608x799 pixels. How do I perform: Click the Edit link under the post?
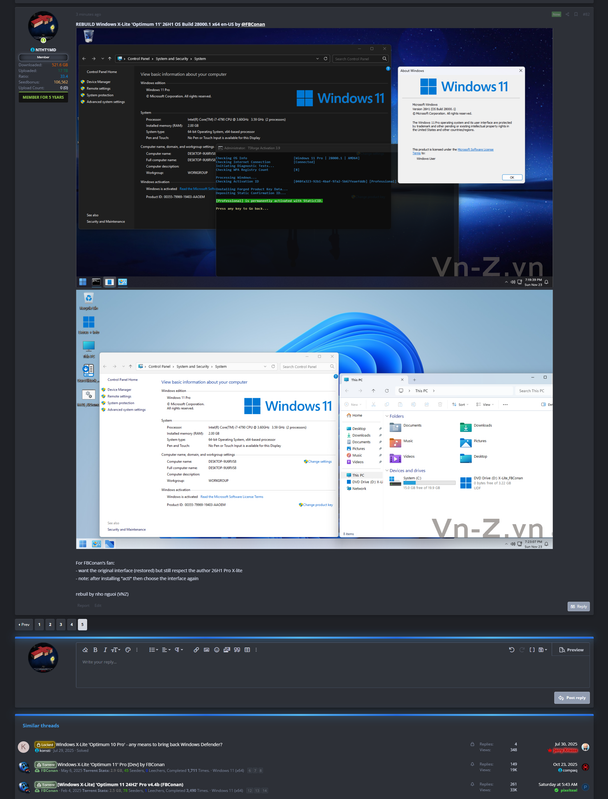coord(98,605)
